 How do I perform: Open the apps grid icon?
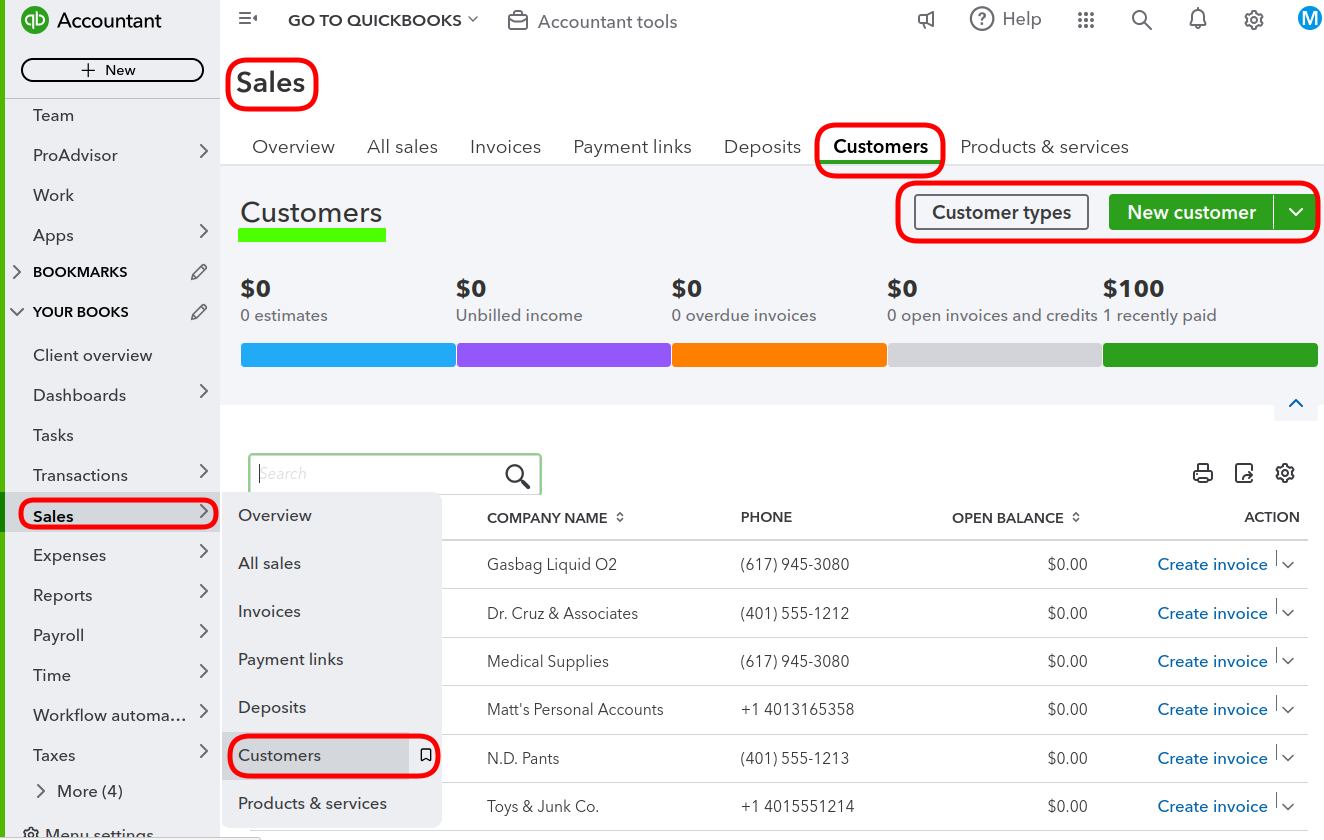pyautogui.click(x=1086, y=20)
